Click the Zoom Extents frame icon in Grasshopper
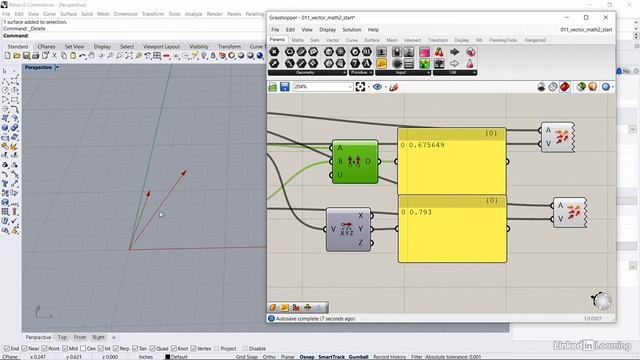The height and width of the screenshot is (360, 640). tap(360, 87)
